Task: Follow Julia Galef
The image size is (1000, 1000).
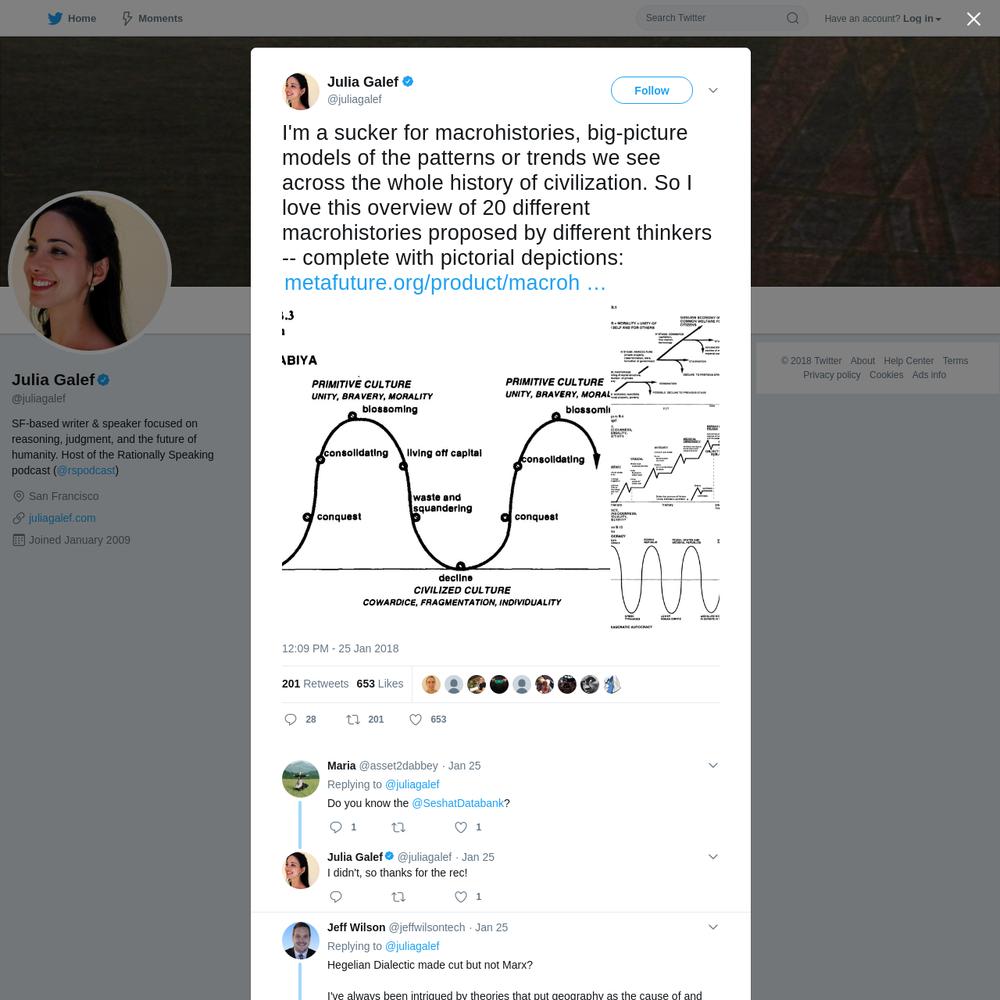Action: click(651, 90)
